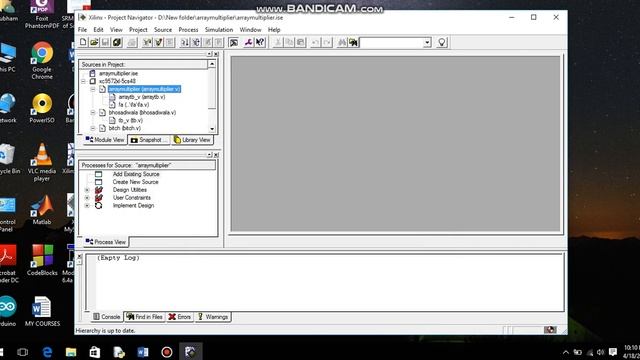Select the highlighted arraymultiplier (arraymultiplier.v) source
Viewport: 640px width, 360px height.
pyautogui.click(x=144, y=89)
